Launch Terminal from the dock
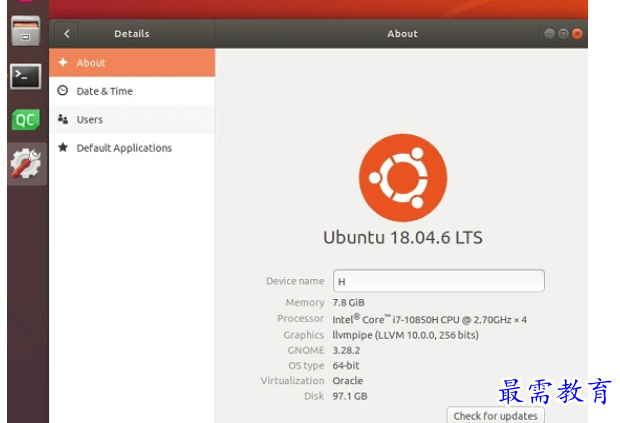 click(x=26, y=76)
